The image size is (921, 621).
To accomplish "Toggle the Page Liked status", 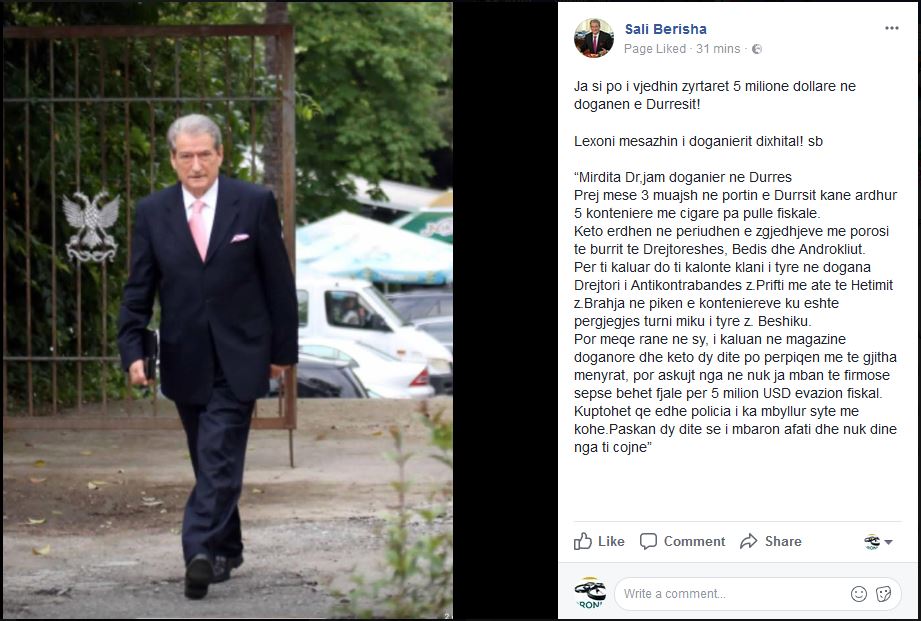I will click(x=654, y=49).
